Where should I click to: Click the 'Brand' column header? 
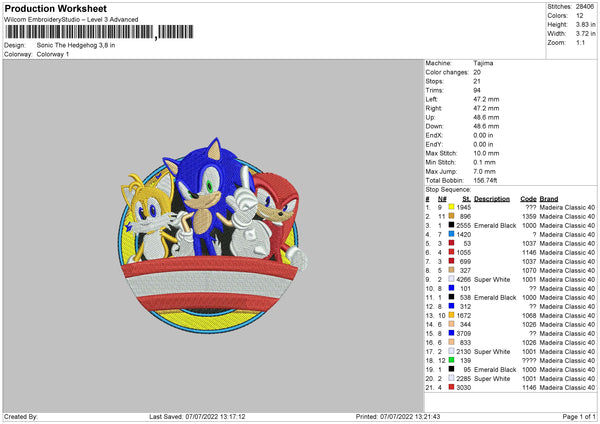[x=549, y=199]
